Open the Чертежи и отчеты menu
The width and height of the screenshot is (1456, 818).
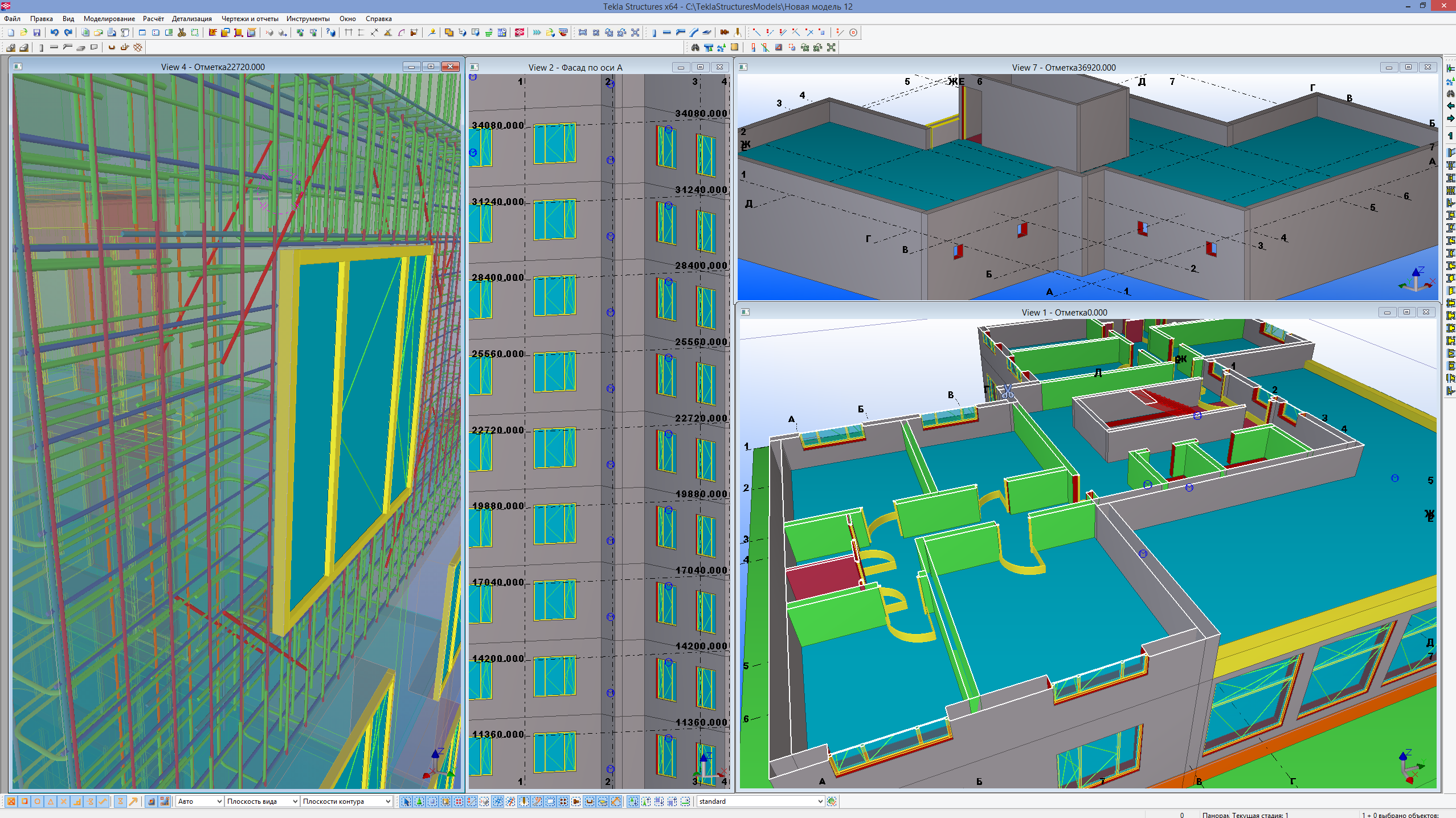(250, 19)
